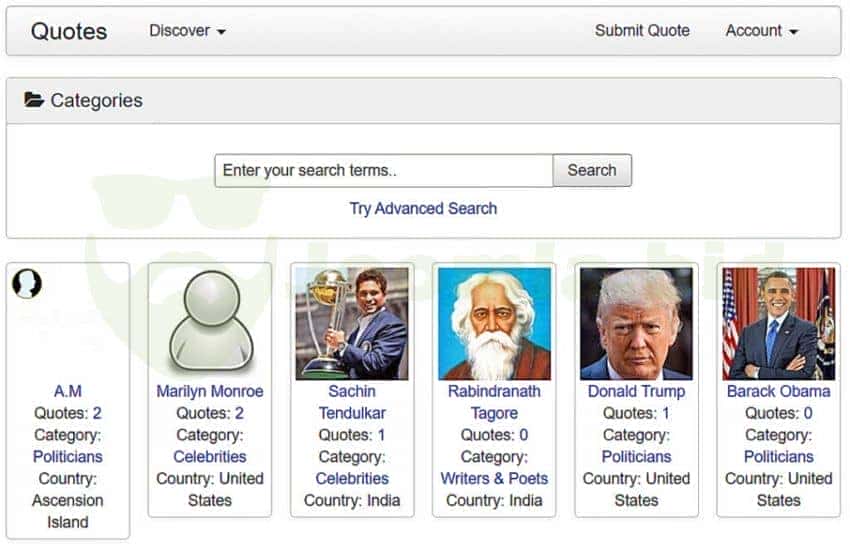The height and width of the screenshot is (552, 850).
Task: Open the Barack Obama name link
Action: 778,391
